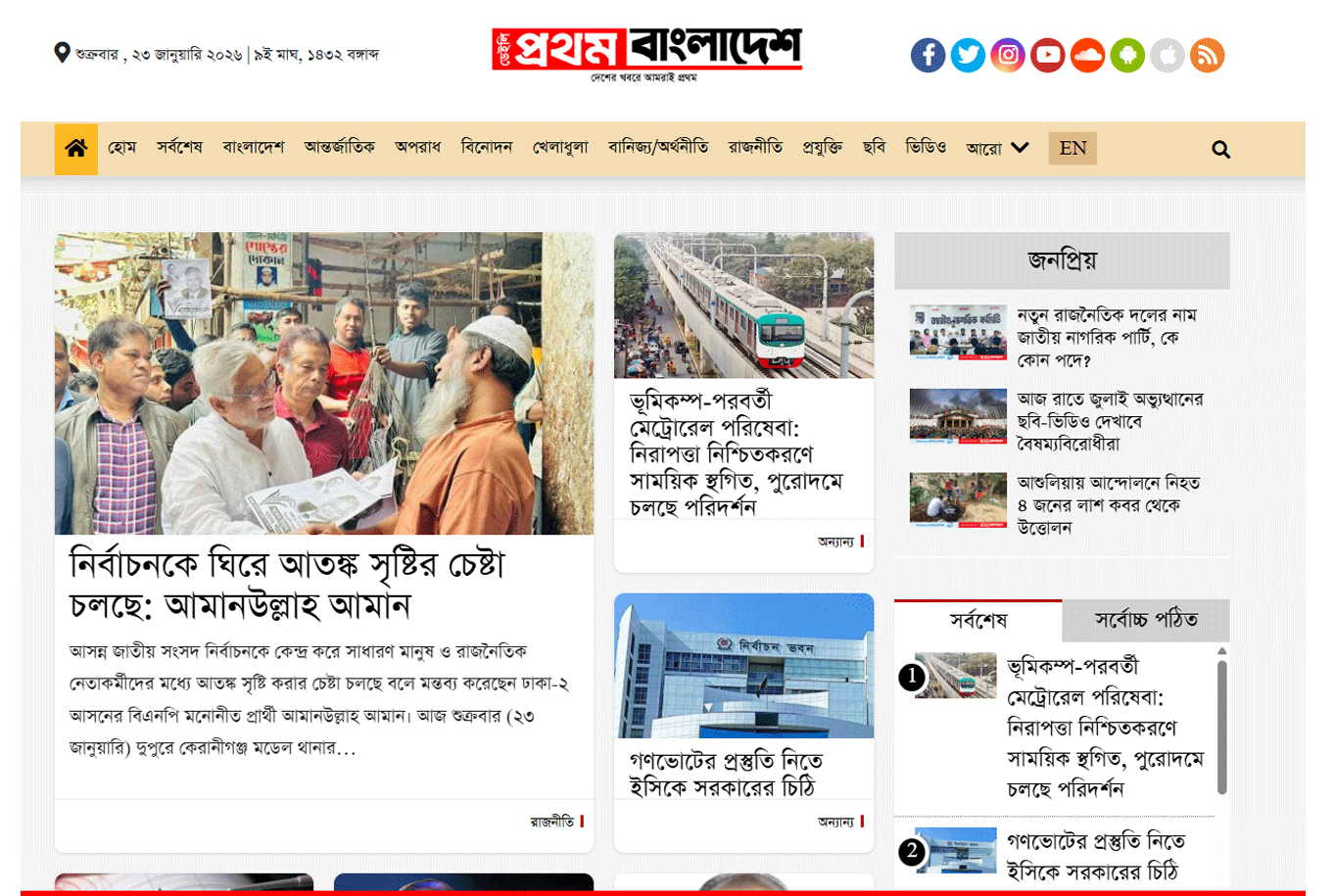Click the yellow home icon
This screenshot has height=896, width=1334.
pyautogui.click(x=75, y=149)
